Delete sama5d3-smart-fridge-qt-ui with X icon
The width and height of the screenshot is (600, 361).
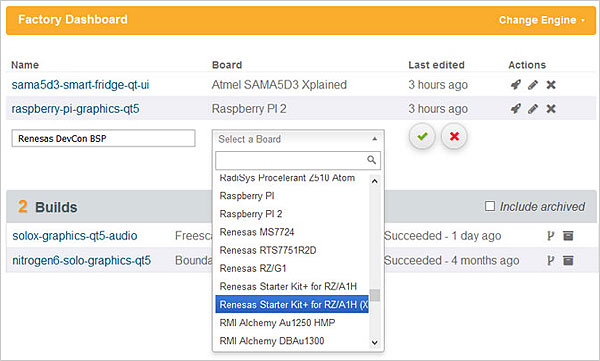pyautogui.click(x=551, y=85)
